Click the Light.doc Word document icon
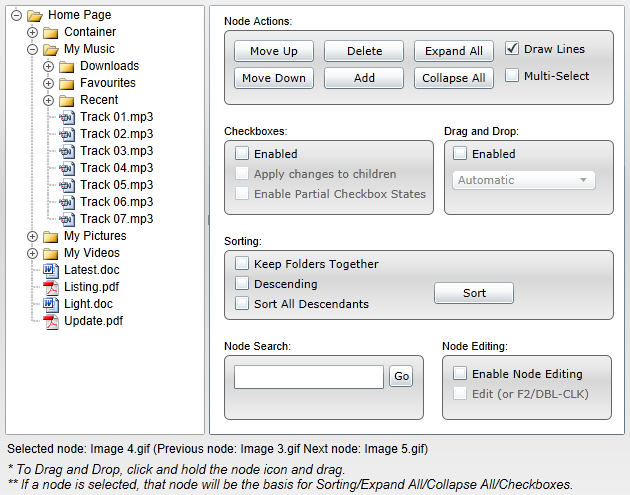Image resolution: width=630 pixels, height=495 pixels. coord(51,304)
